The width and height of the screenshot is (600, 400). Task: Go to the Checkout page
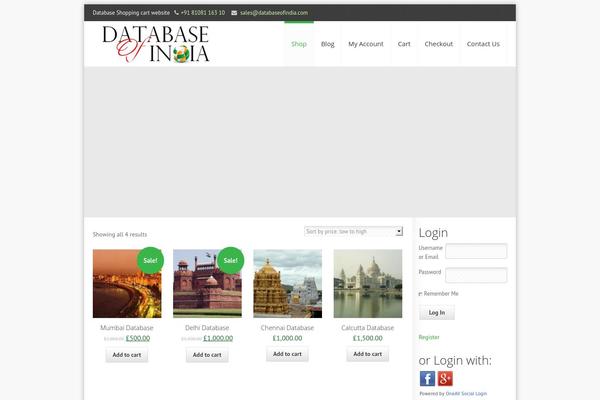(439, 44)
